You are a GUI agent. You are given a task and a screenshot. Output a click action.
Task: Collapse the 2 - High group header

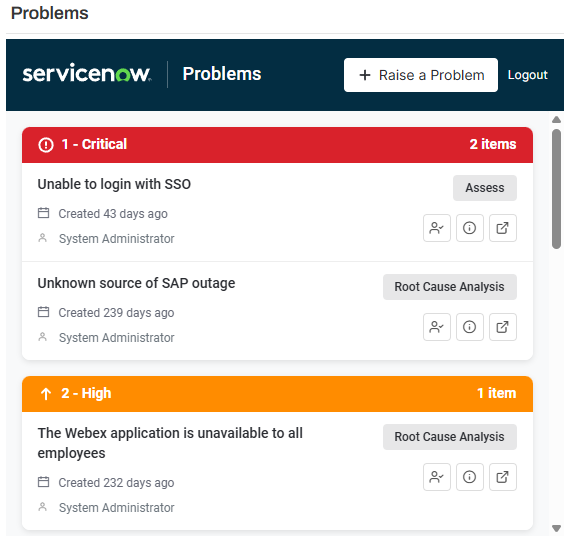[277, 393]
